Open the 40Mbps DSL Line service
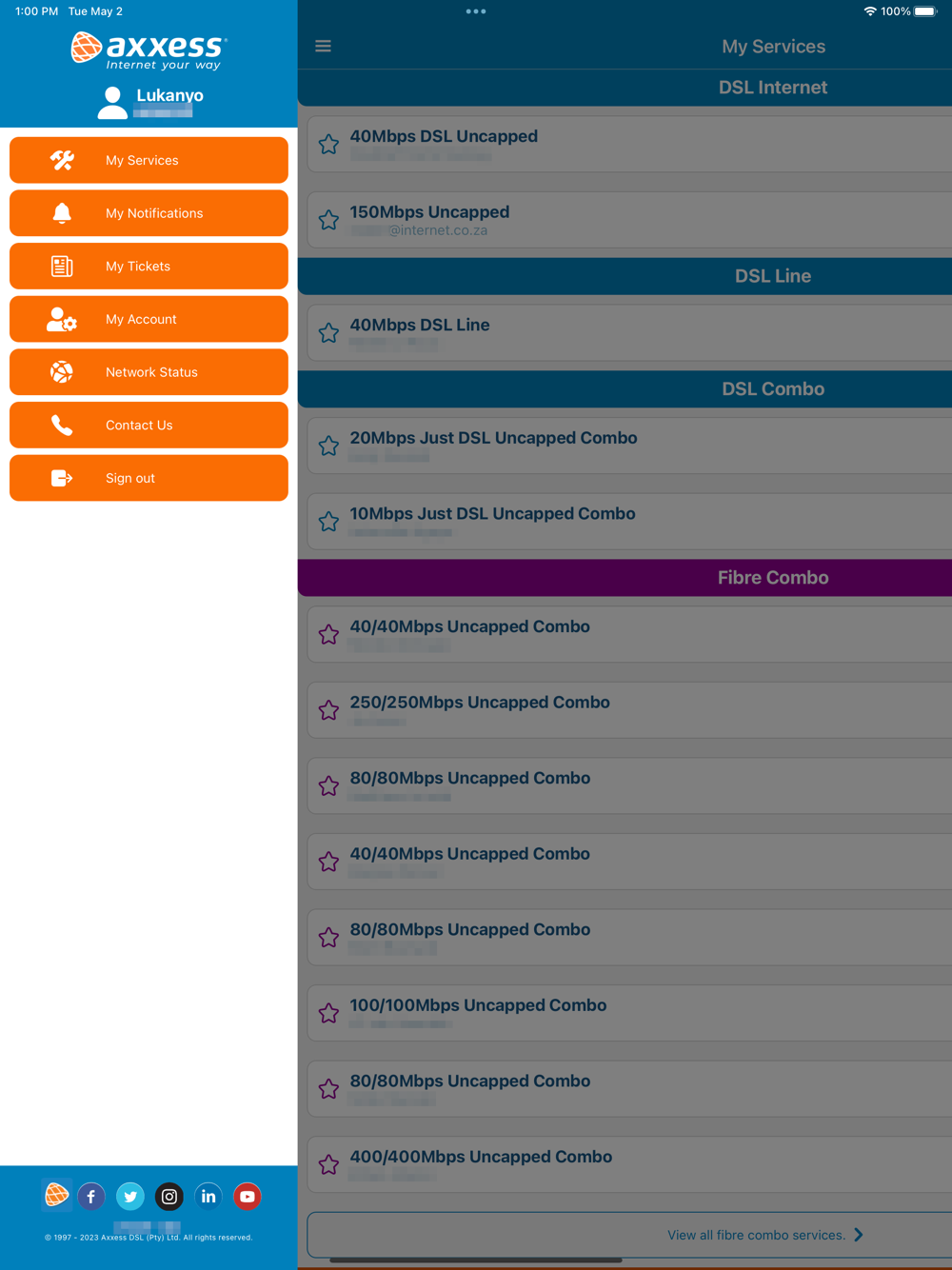The image size is (952, 1270). [x=629, y=333]
